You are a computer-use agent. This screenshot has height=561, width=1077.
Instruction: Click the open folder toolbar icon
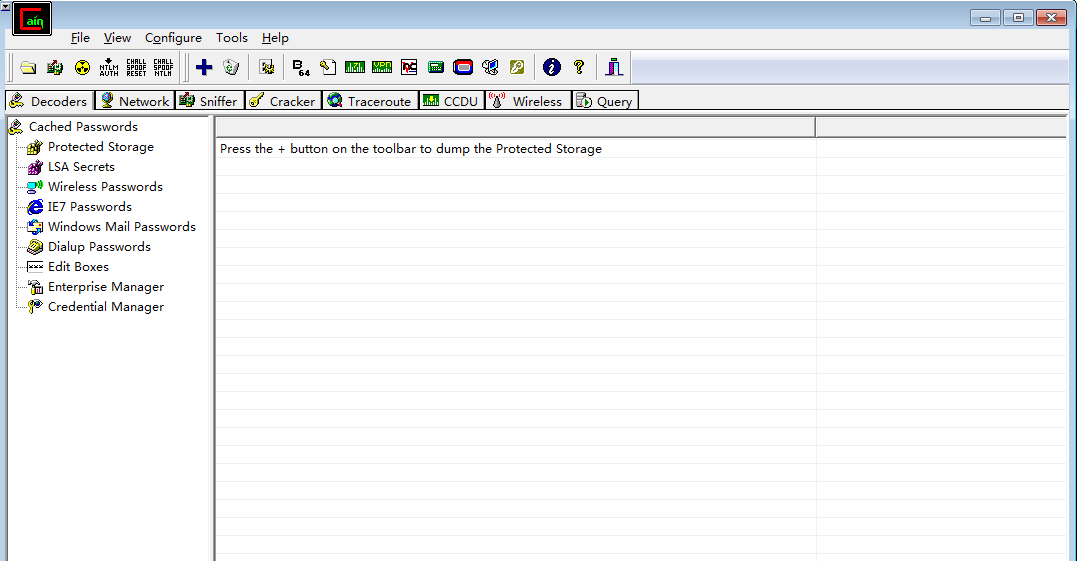[x=28, y=67]
